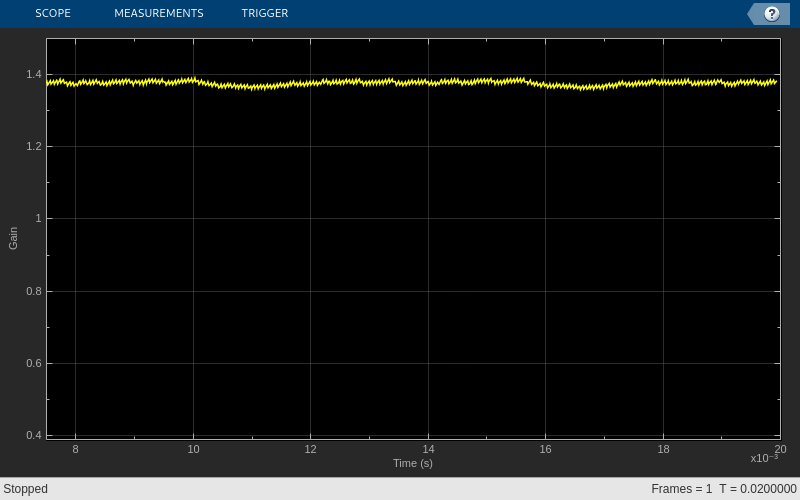Click the 0.4 y-axis tick label
800x500 pixels.
(x=34, y=435)
